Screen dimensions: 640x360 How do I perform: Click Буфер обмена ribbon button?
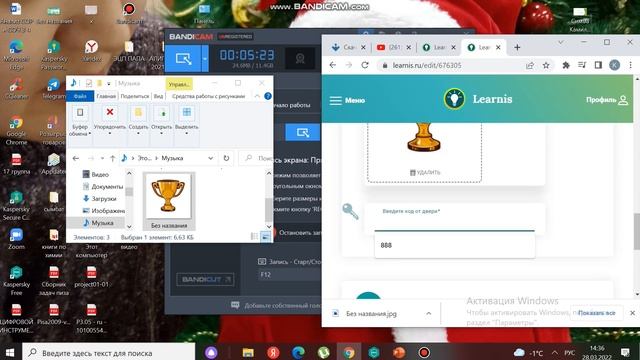80,121
